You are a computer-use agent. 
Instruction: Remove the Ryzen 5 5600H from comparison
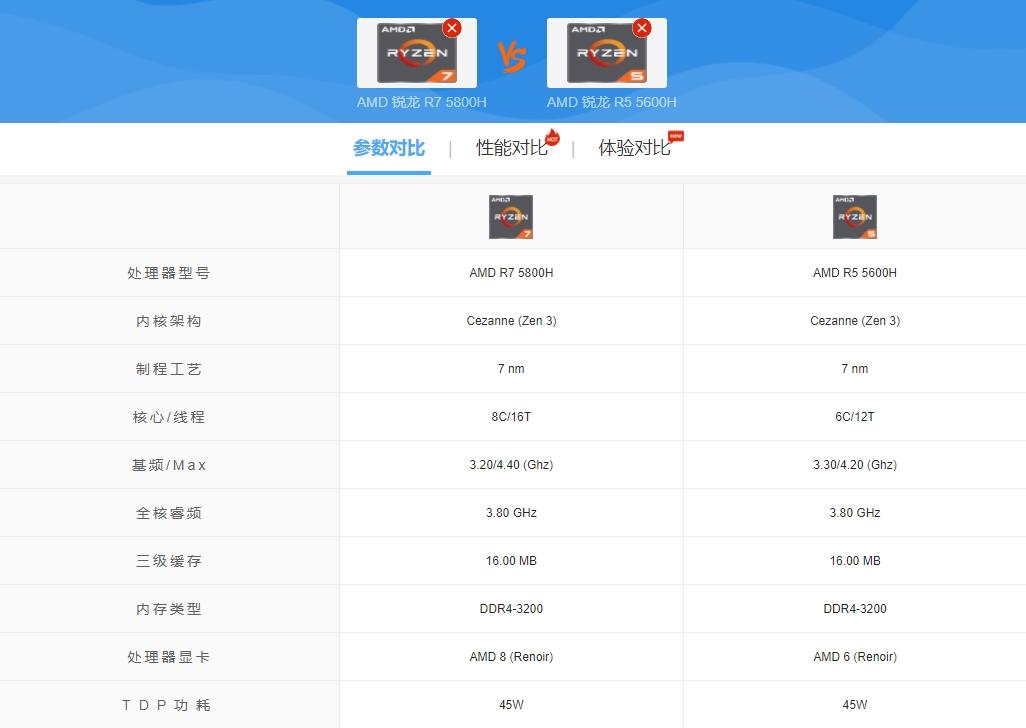641,28
